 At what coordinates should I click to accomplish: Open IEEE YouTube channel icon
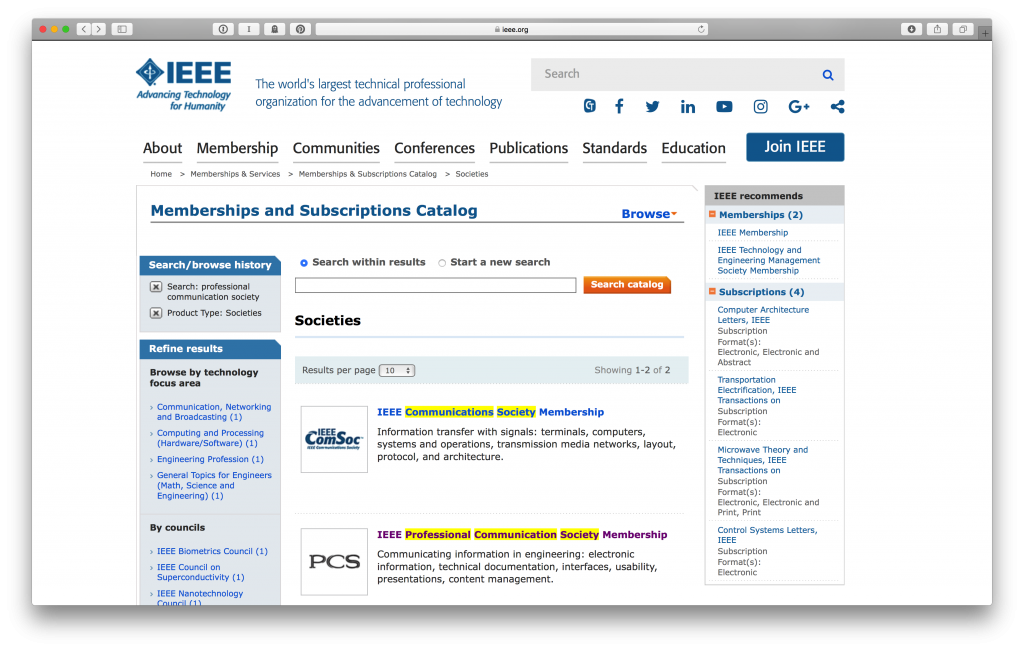[724, 106]
